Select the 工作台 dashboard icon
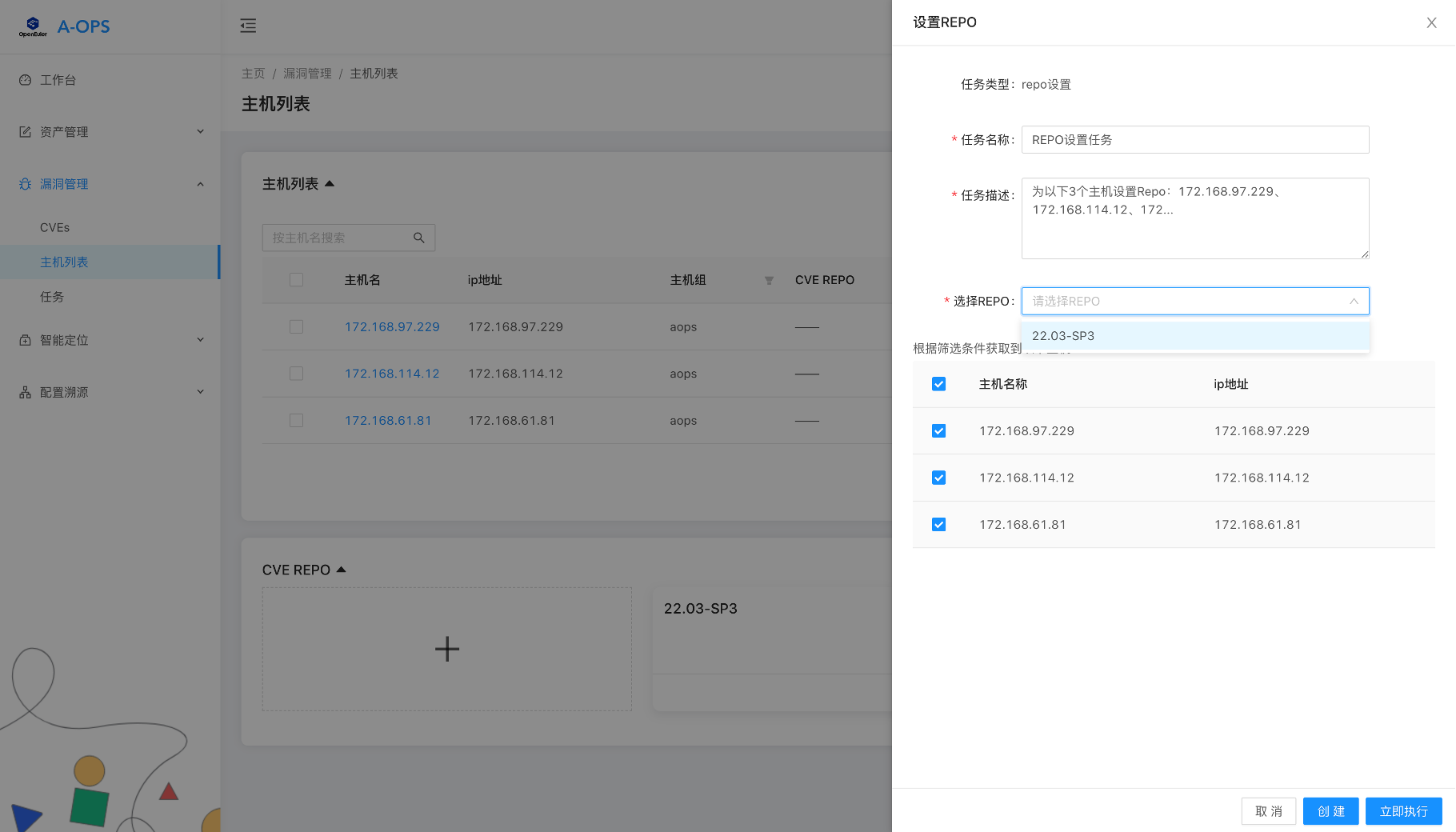The width and height of the screenshot is (1456, 832). 25,79
